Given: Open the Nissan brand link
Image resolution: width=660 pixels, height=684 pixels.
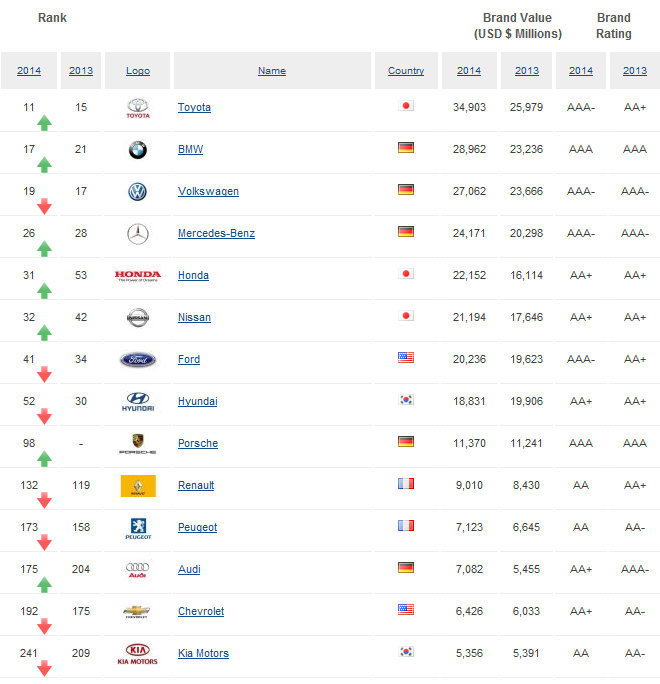Looking at the screenshot, I should click(x=194, y=317).
